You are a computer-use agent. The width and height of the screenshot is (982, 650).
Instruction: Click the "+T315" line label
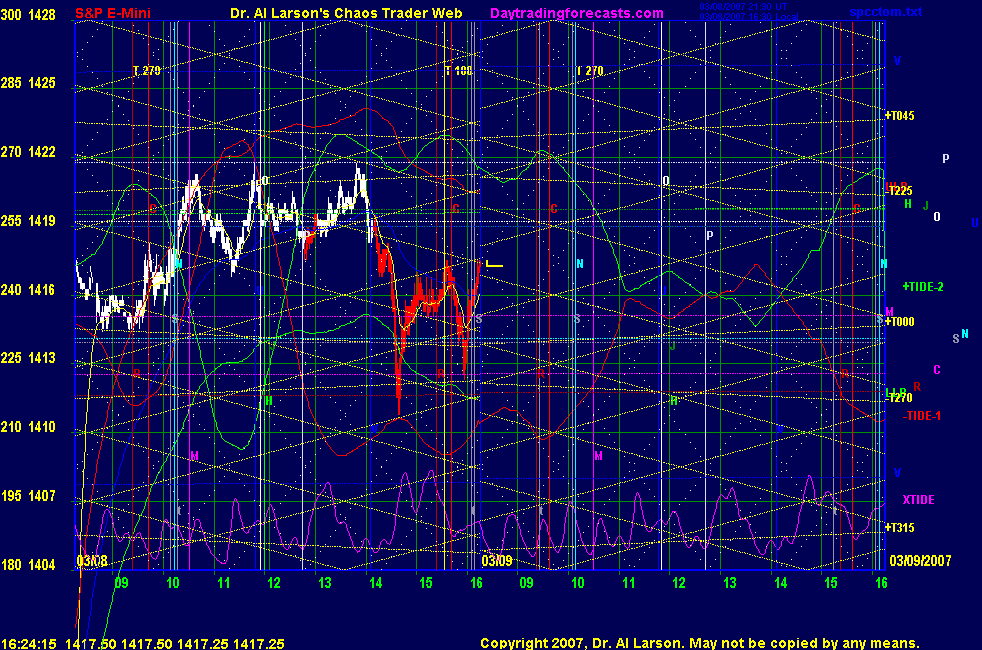[x=899, y=528]
